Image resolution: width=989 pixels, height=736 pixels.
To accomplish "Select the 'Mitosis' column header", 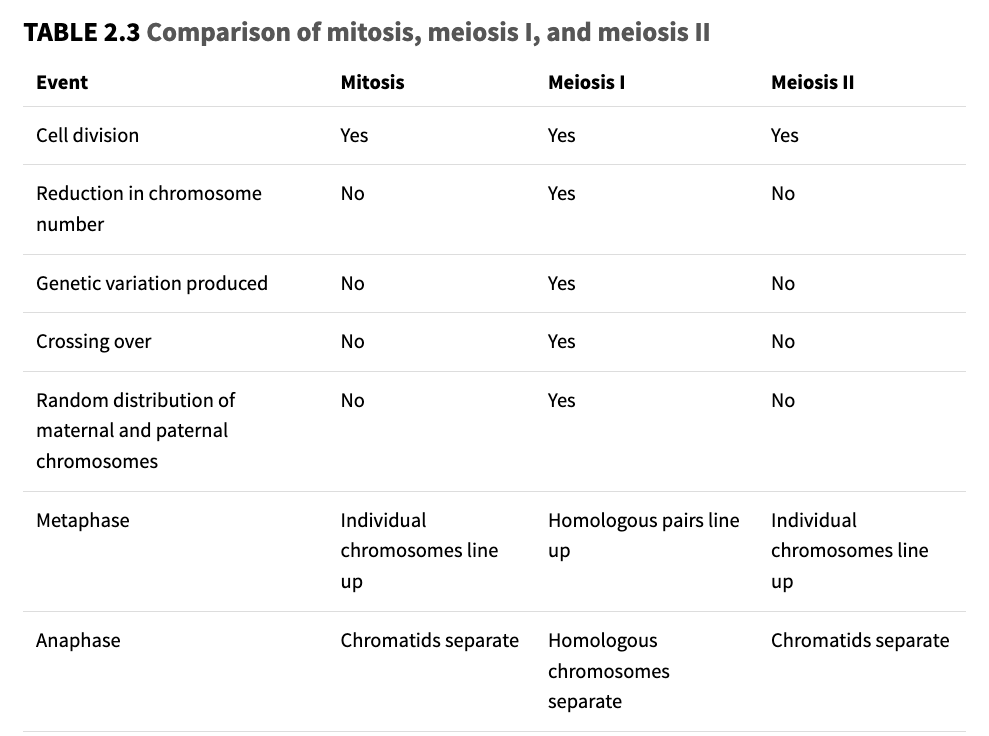I will click(372, 82).
